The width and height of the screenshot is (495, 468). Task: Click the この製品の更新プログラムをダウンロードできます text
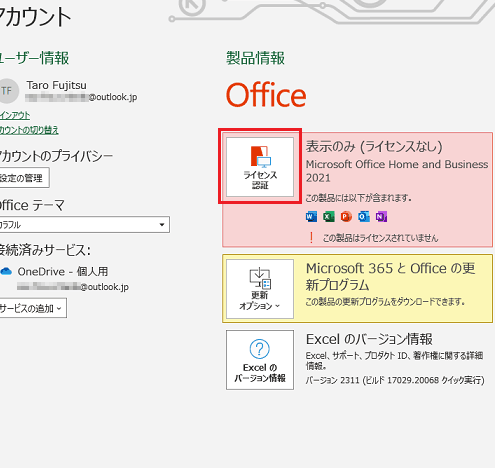pyautogui.click(x=385, y=302)
